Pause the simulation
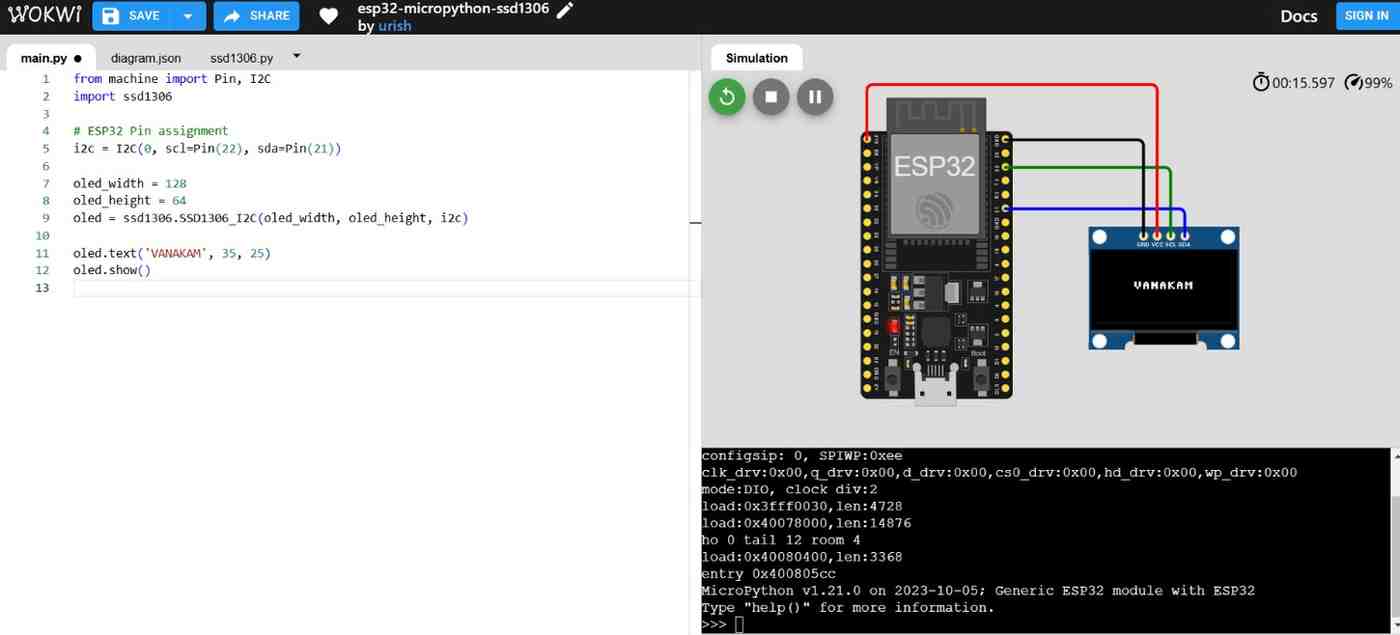 click(x=815, y=97)
